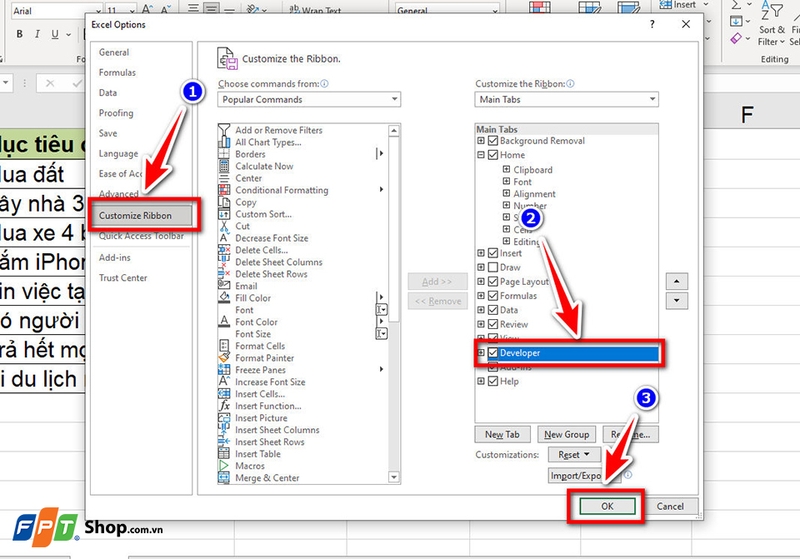Choose the Insert Table icon
Image resolution: width=800 pixels, height=559 pixels.
[x=224, y=454]
